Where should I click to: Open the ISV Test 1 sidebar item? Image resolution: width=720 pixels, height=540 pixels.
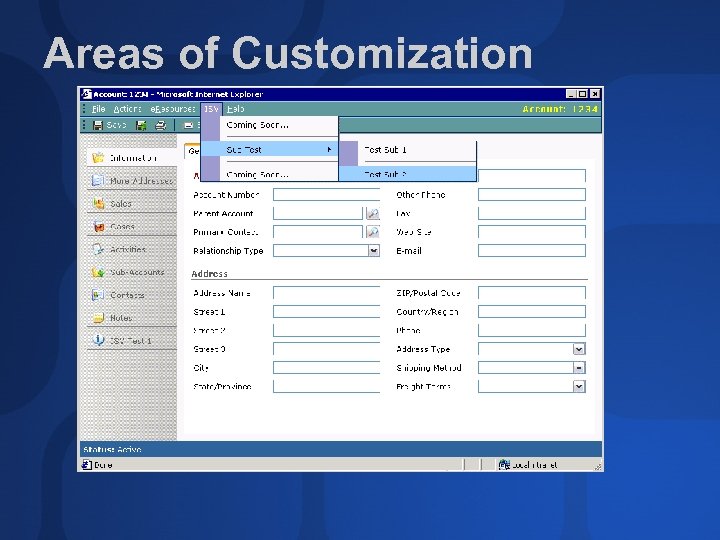(x=132, y=341)
